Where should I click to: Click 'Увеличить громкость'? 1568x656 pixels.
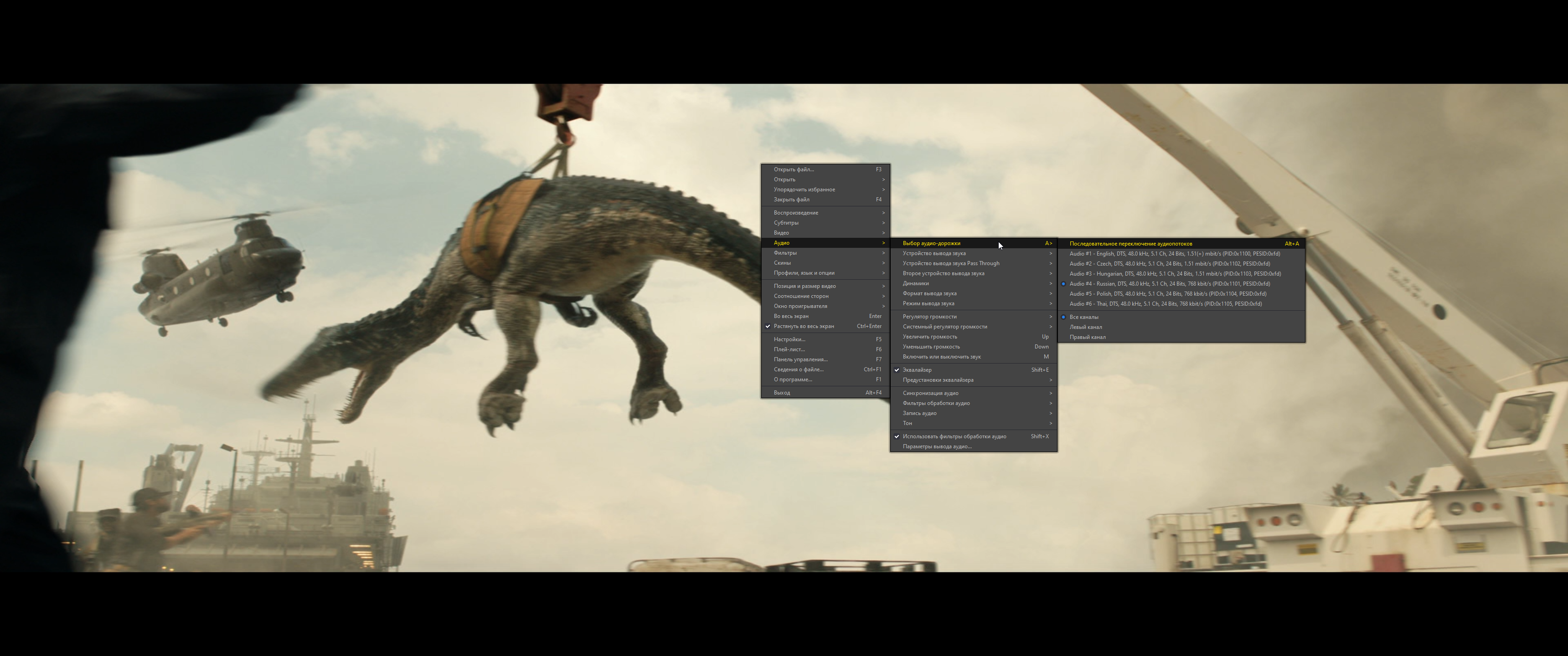[x=973, y=337]
